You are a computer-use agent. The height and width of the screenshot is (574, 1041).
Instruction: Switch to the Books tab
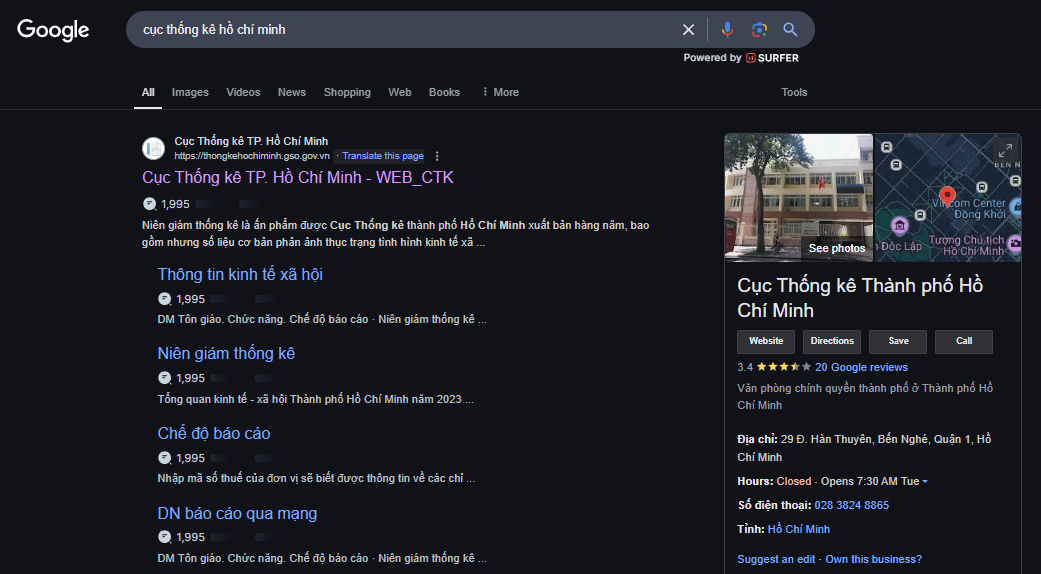[444, 92]
